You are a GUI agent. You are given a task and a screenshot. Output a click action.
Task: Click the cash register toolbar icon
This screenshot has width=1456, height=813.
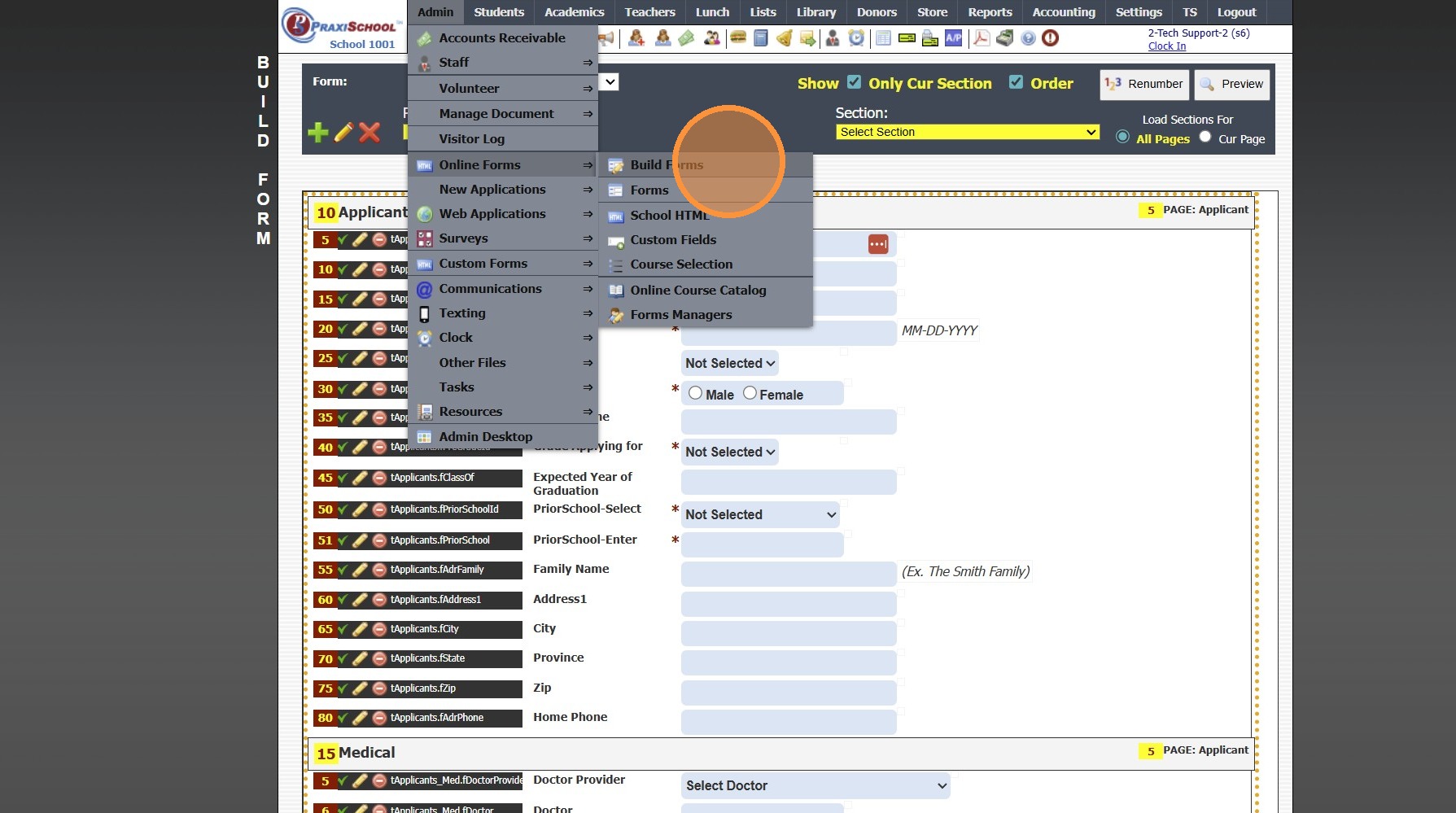[1005, 37]
